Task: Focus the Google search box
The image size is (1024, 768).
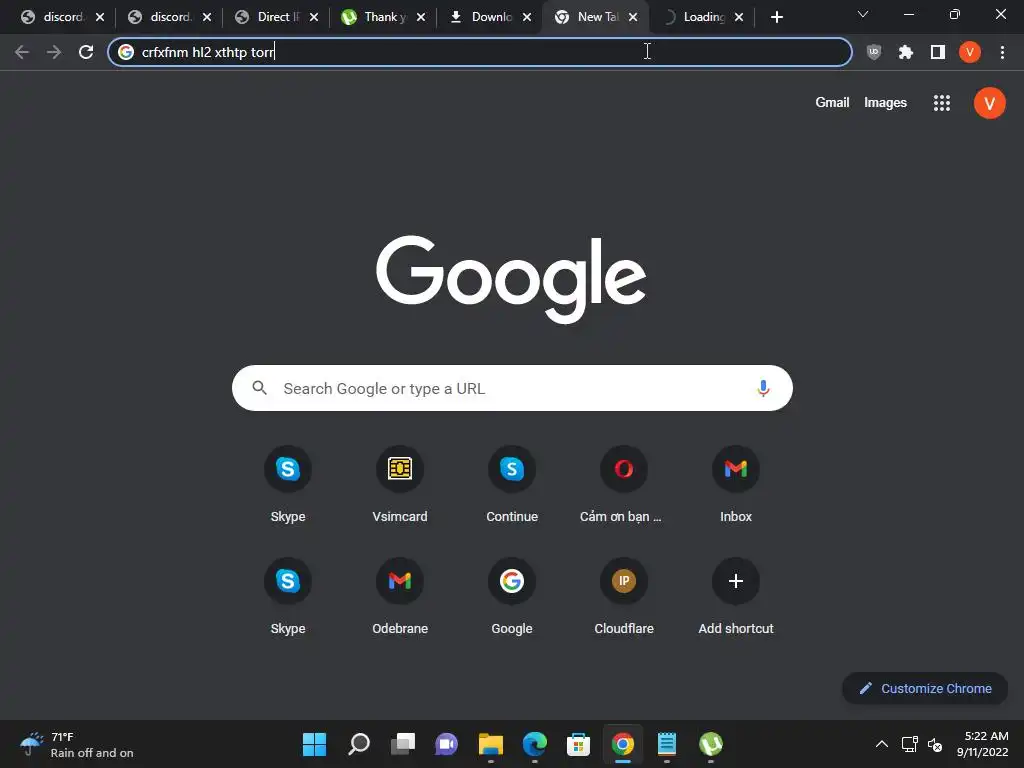Action: tap(512, 389)
